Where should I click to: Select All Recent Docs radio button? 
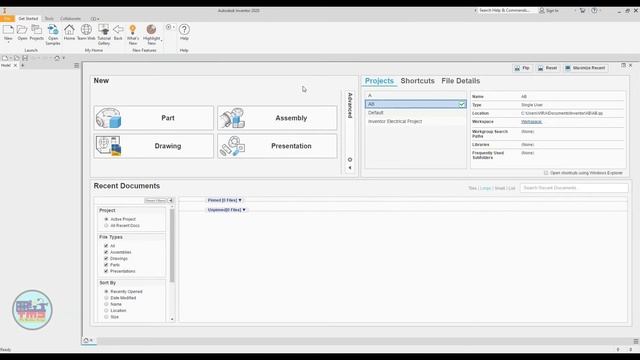point(106,225)
